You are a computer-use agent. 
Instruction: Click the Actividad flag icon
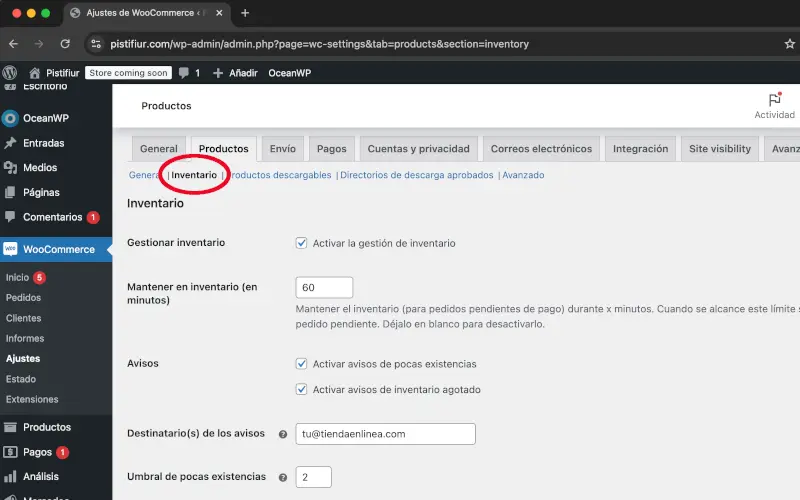point(774,100)
